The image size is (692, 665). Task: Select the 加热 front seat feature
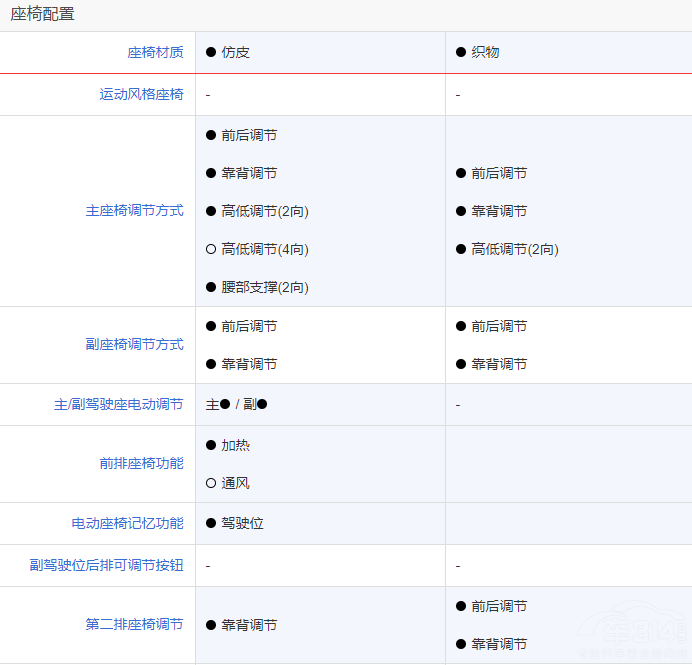pyautogui.click(x=236, y=445)
